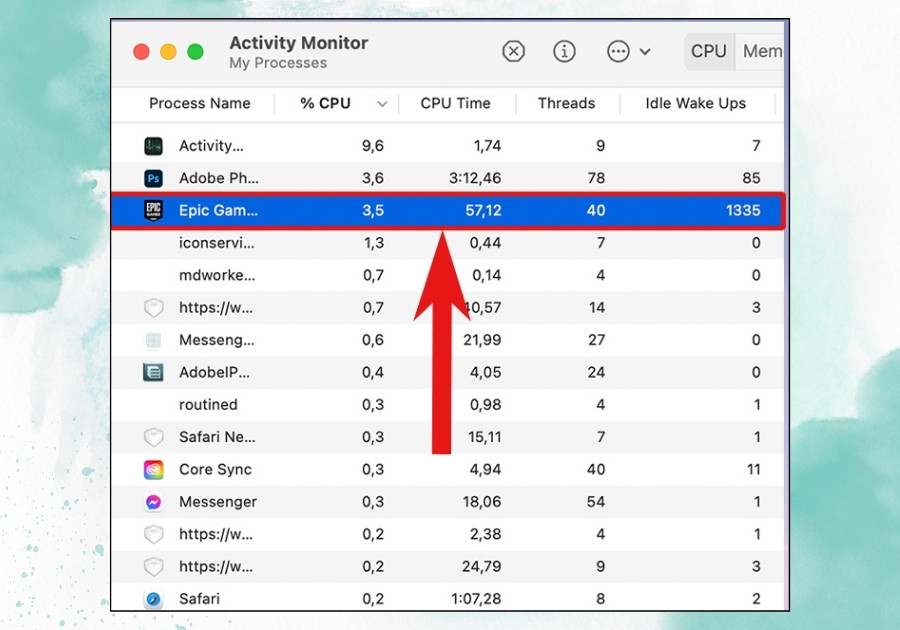Sort by Threads column header
Image resolution: width=900 pixels, height=630 pixels.
click(567, 103)
